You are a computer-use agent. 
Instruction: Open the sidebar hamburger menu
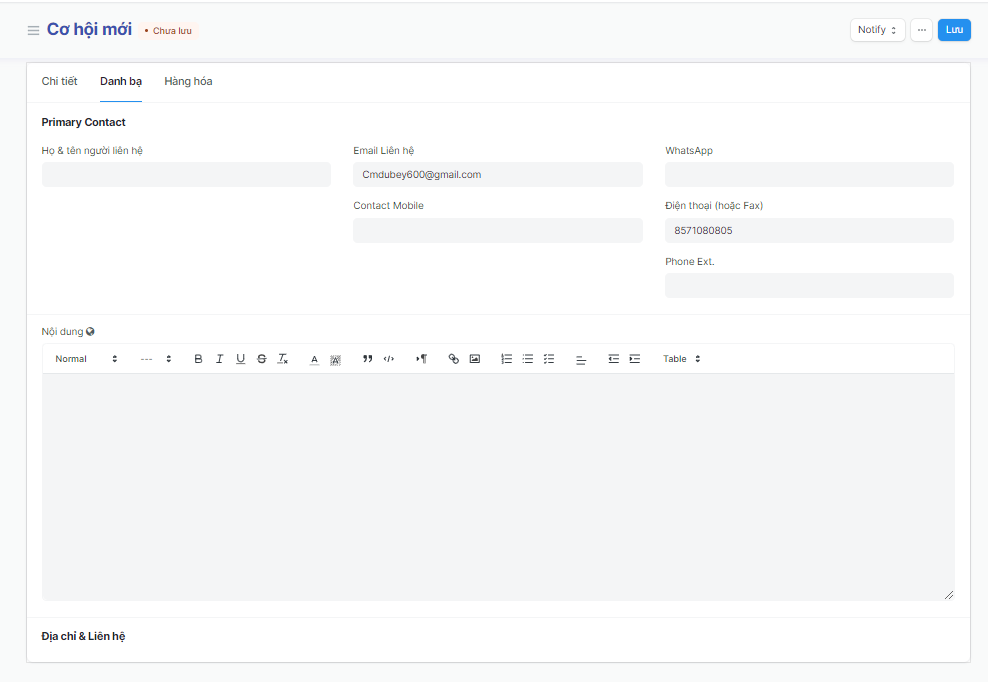click(x=33, y=30)
